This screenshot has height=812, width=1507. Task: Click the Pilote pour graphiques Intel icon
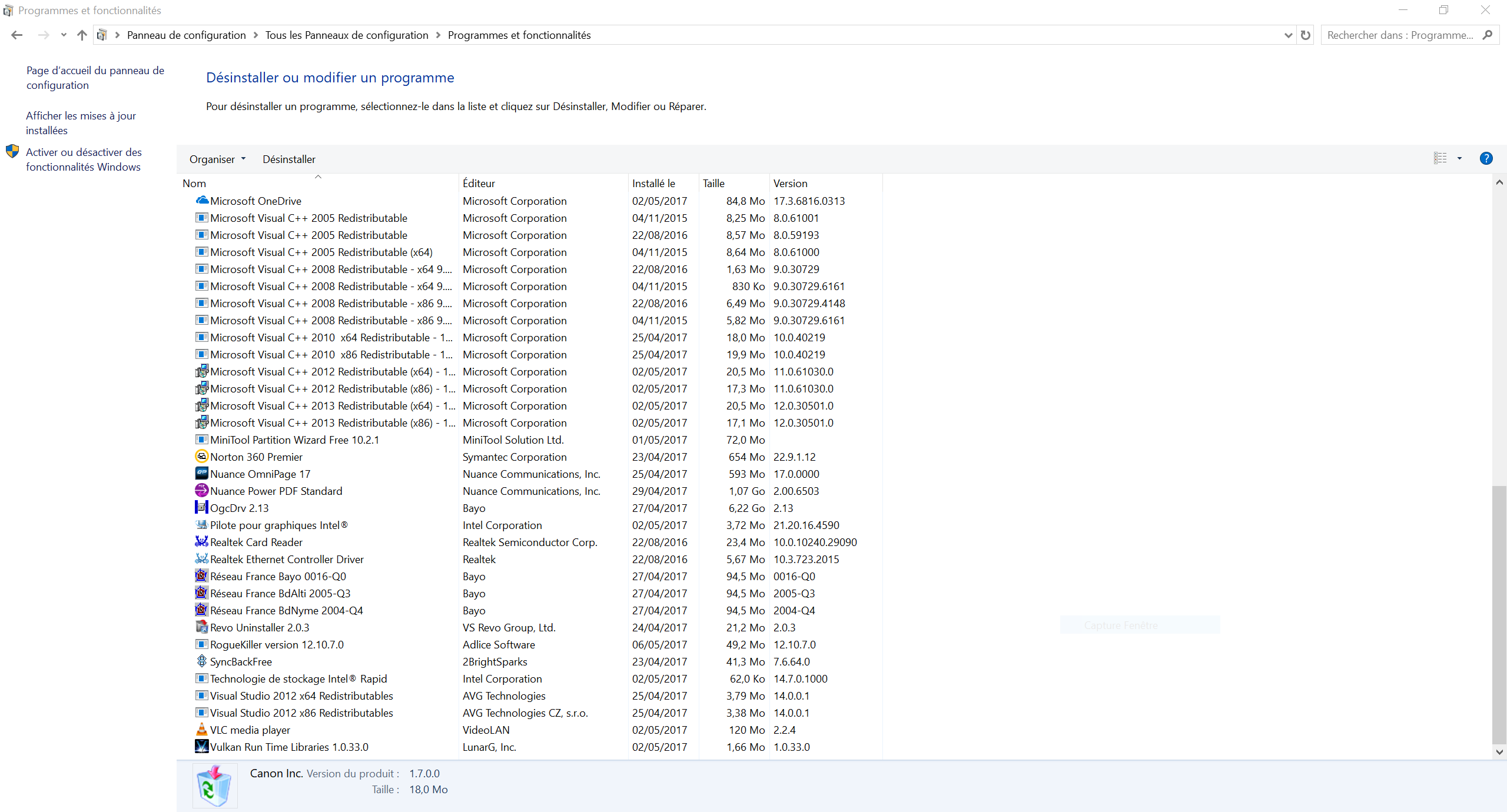coord(202,525)
